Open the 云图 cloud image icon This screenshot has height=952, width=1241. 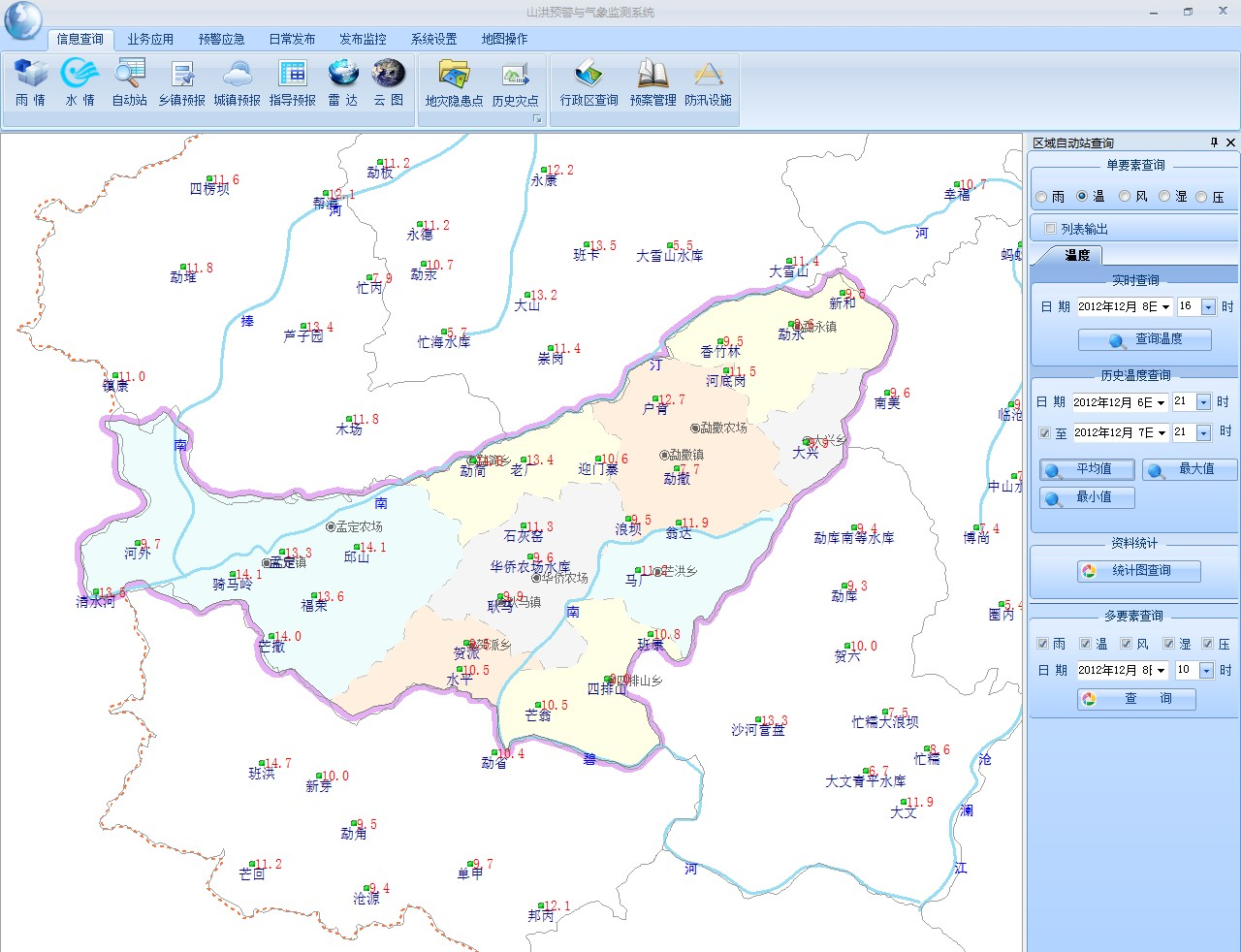(x=389, y=81)
